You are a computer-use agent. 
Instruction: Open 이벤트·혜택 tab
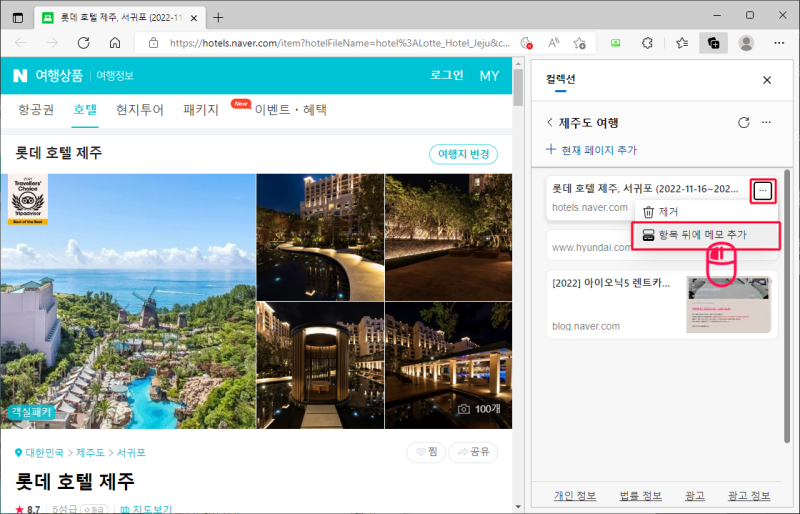pyautogui.click(x=291, y=110)
